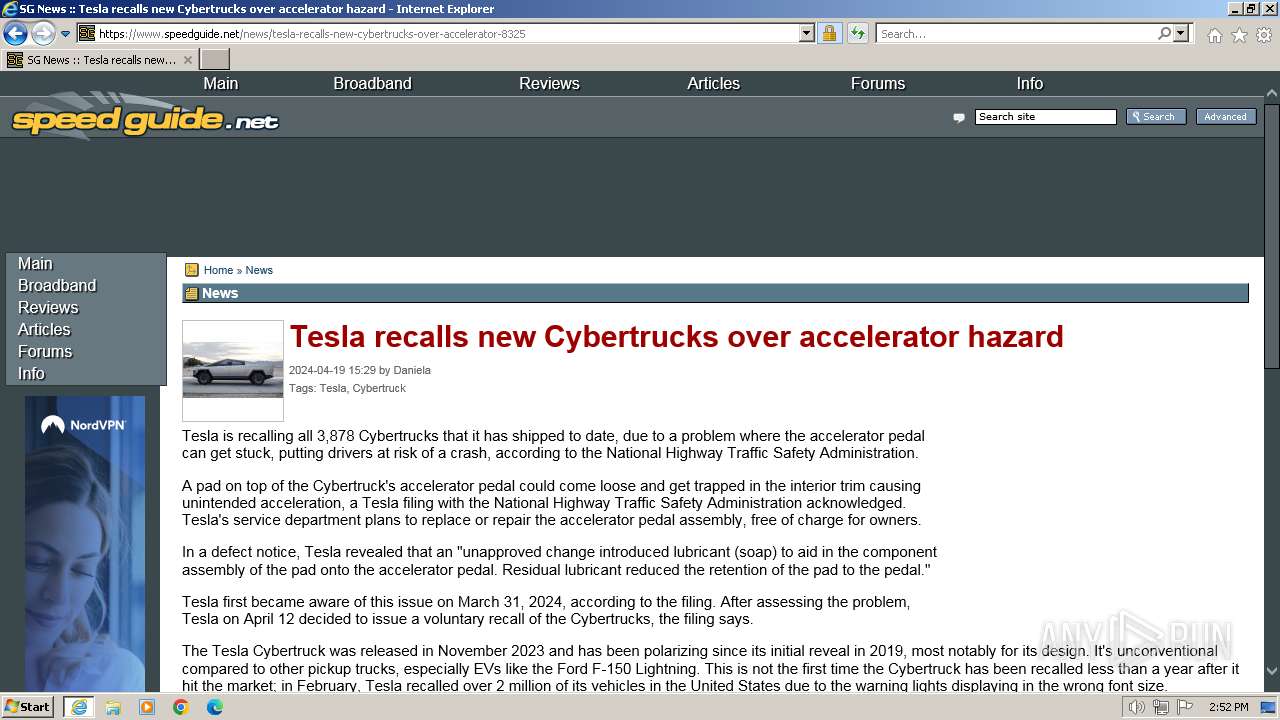Go to the browser Home page icon

tap(1214, 35)
